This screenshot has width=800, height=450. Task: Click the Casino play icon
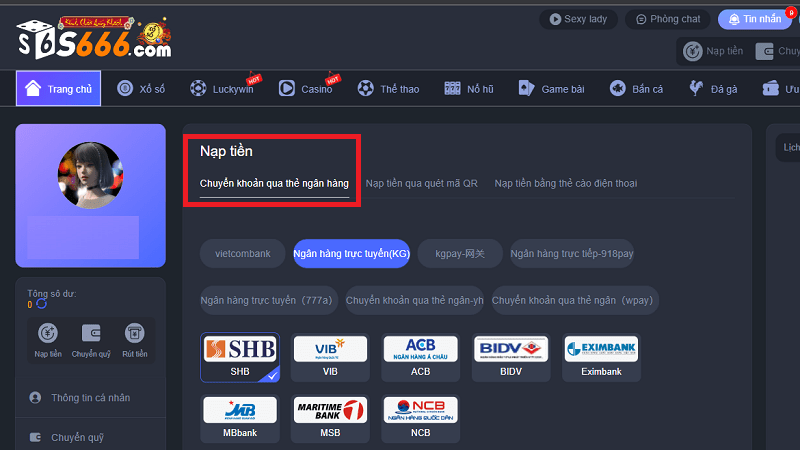[287, 88]
